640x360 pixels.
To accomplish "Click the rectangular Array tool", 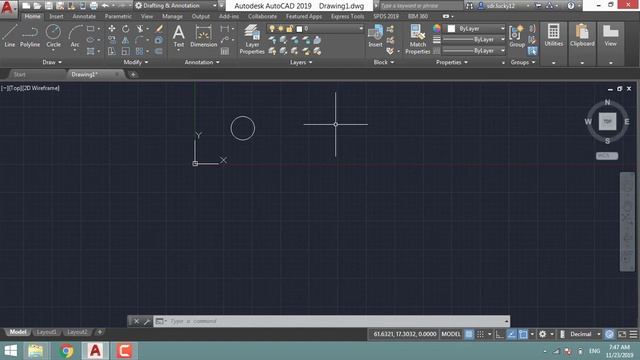I will [140, 51].
